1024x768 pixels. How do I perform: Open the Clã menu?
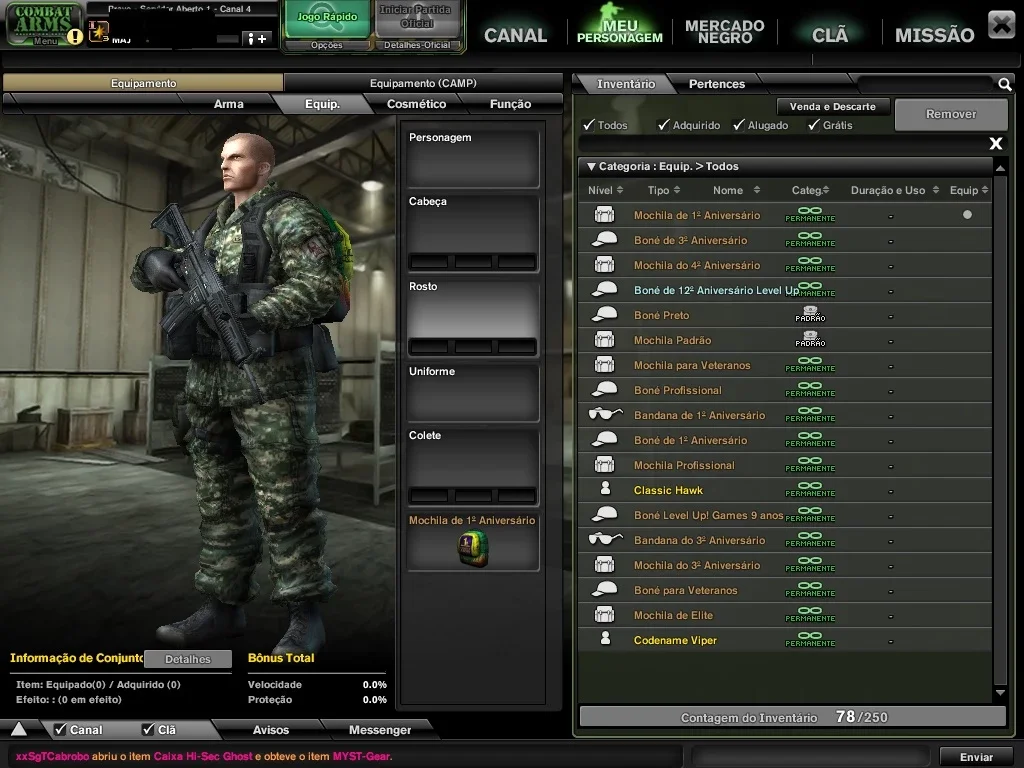click(x=829, y=35)
